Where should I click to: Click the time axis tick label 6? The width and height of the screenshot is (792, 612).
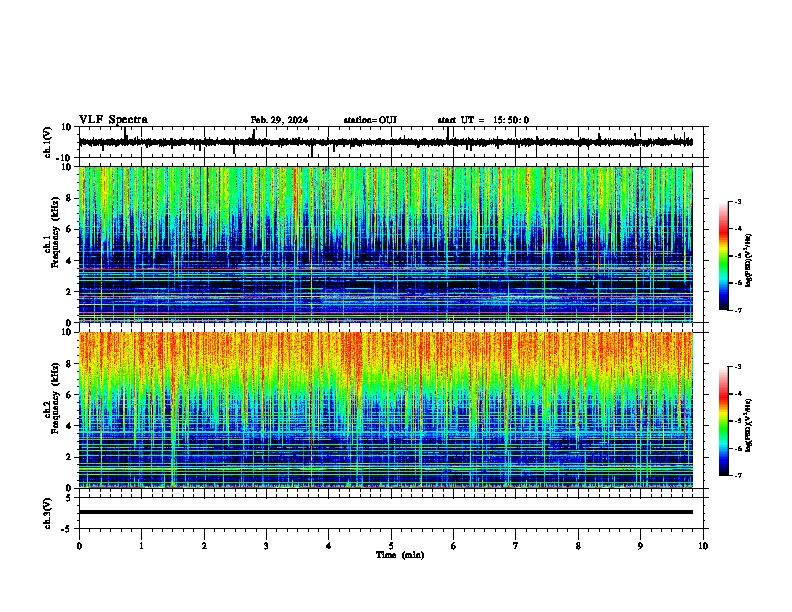[x=454, y=545]
